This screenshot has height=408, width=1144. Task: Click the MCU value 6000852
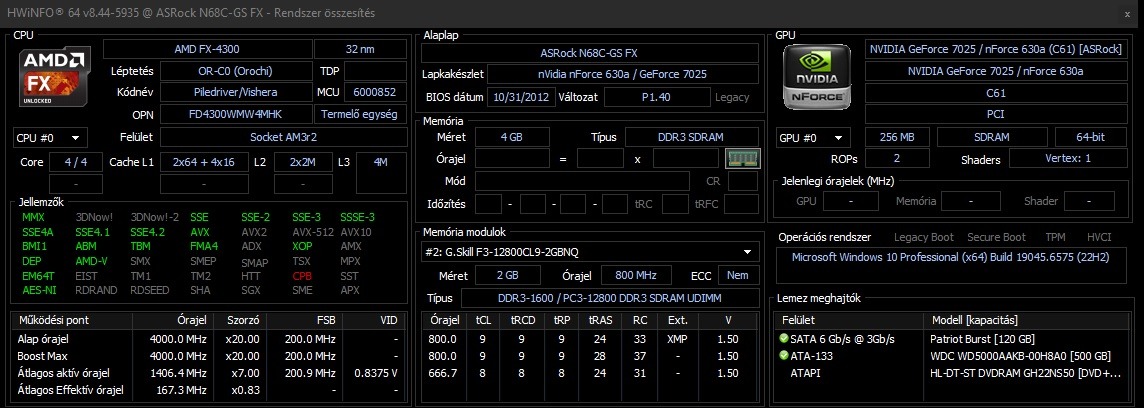point(375,93)
